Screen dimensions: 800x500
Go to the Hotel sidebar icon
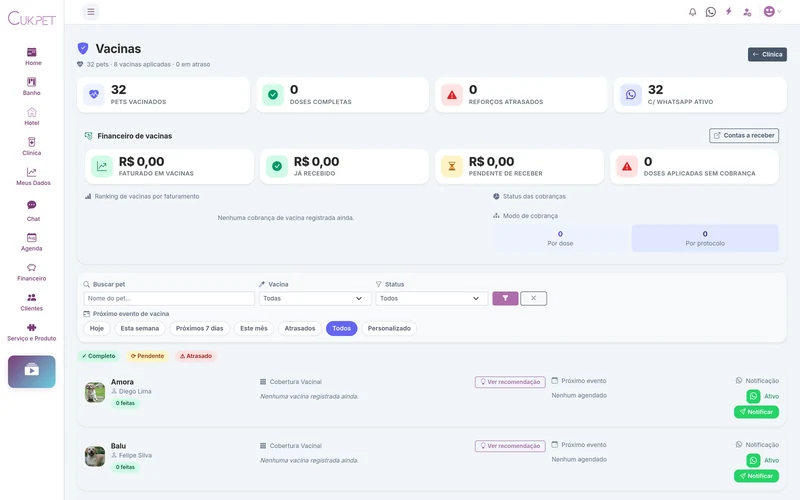[x=32, y=112]
